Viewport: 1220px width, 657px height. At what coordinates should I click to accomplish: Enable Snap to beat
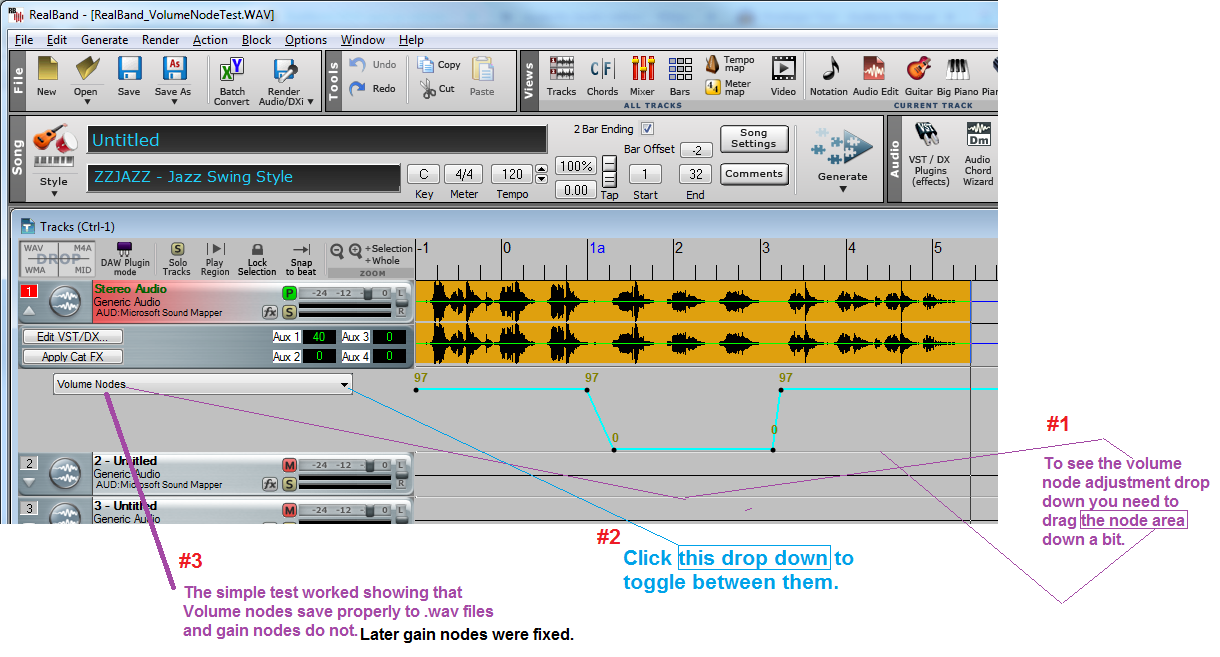(301, 258)
